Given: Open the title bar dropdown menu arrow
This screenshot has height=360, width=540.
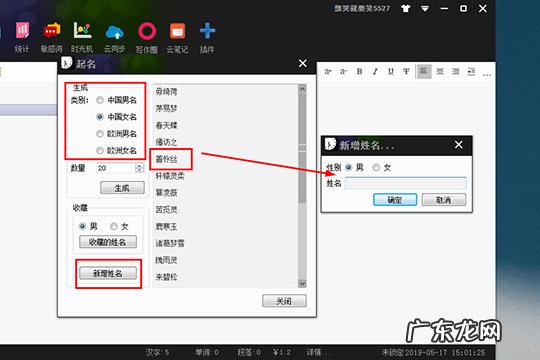Looking at the screenshot, I should (425, 9).
